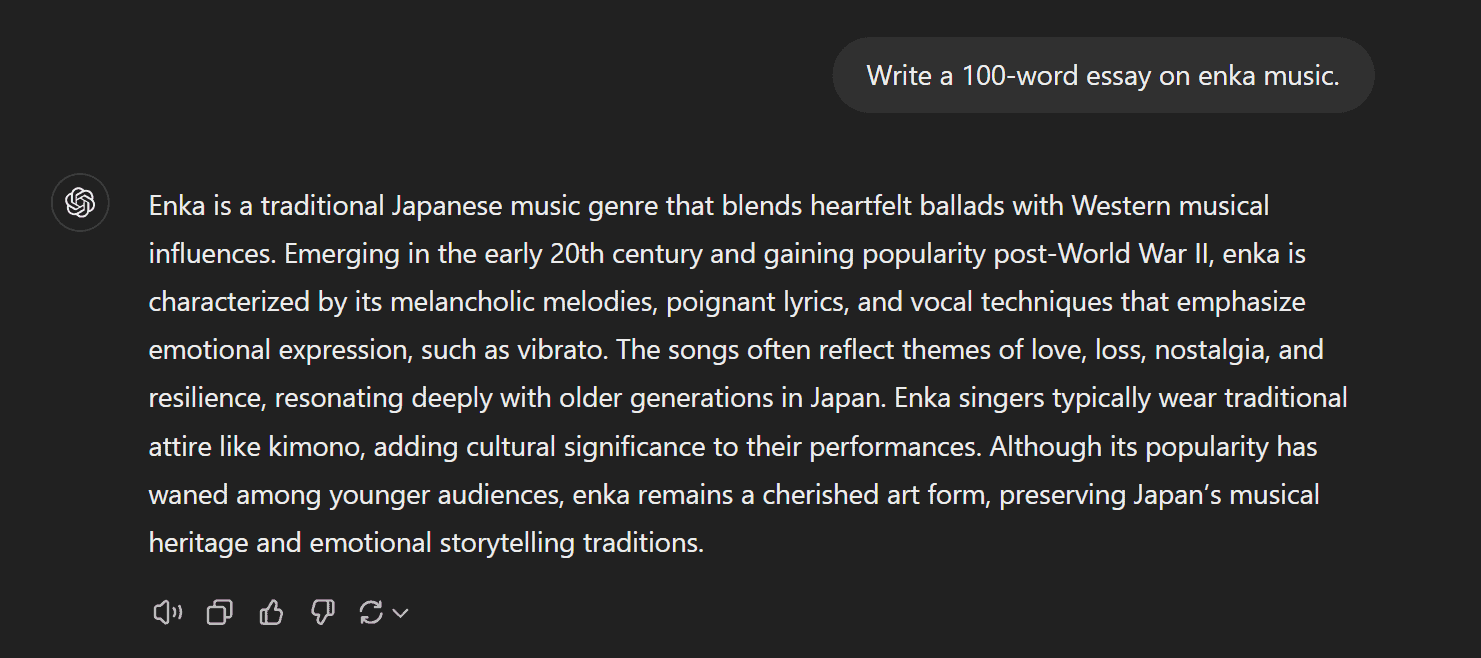
Task: Click the word "nostalgia" in the response
Action: pyautogui.click(x=1210, y=350)
